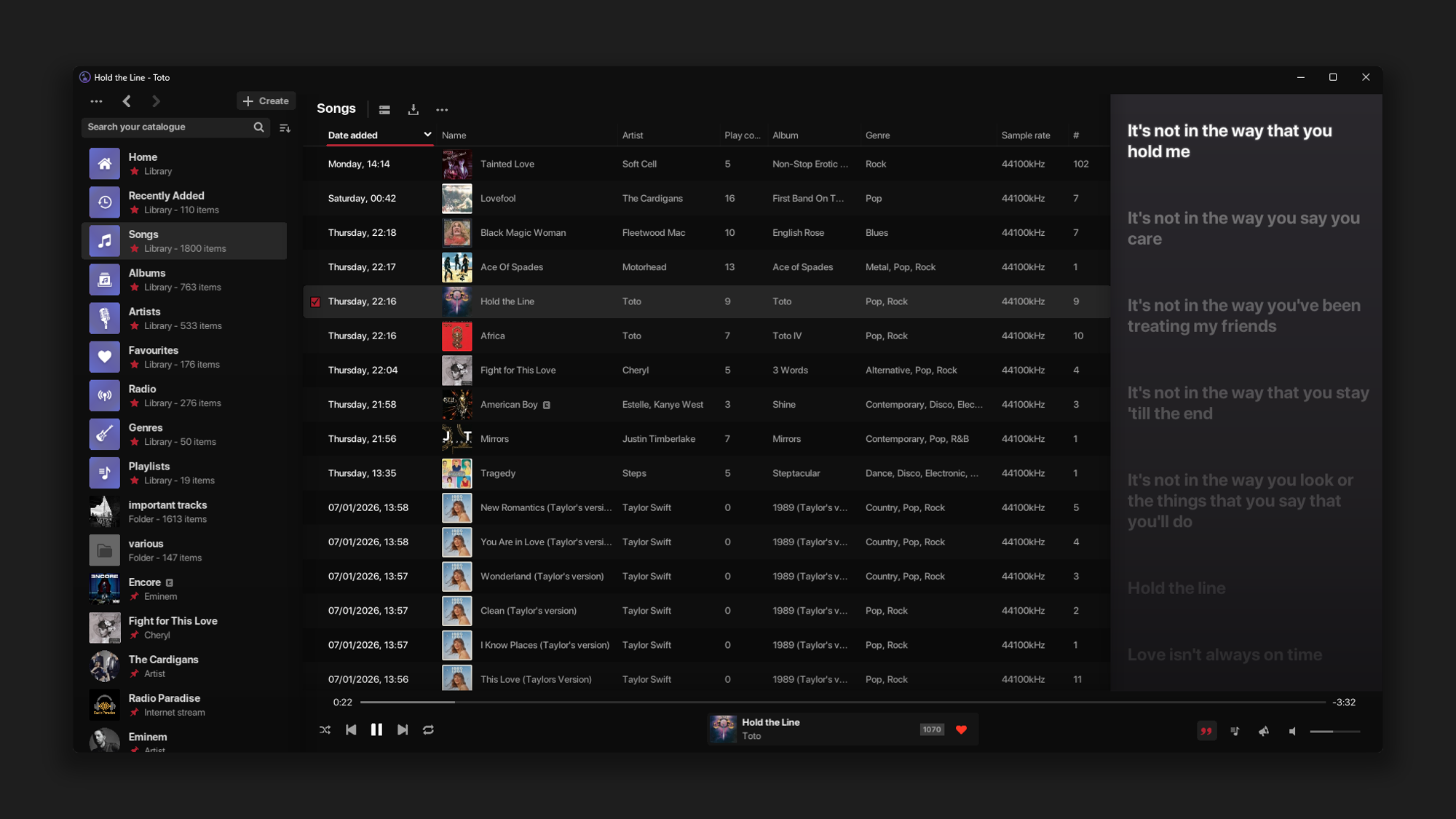Click the app logo in title bar
This screenshot has width=1456, height=819.
pyautogui.click(x=85, y=77)
